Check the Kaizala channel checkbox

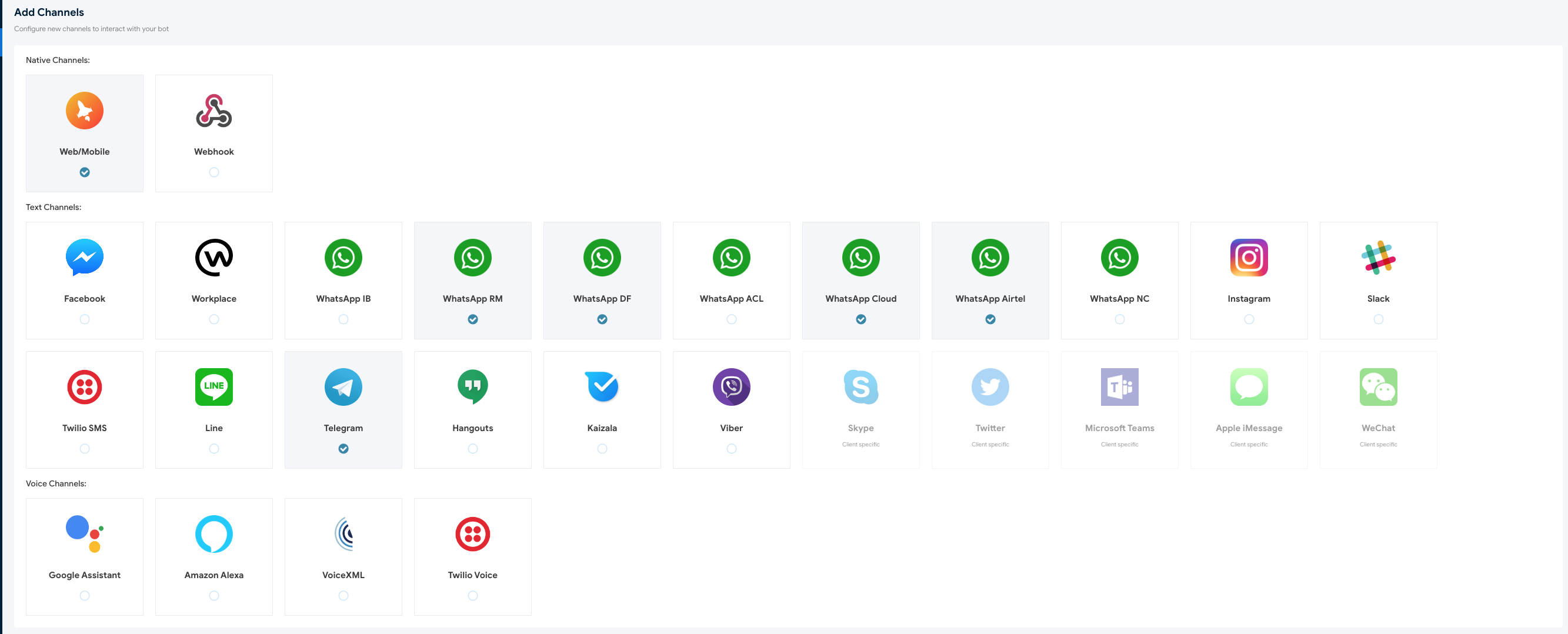(x=602, y=448)
